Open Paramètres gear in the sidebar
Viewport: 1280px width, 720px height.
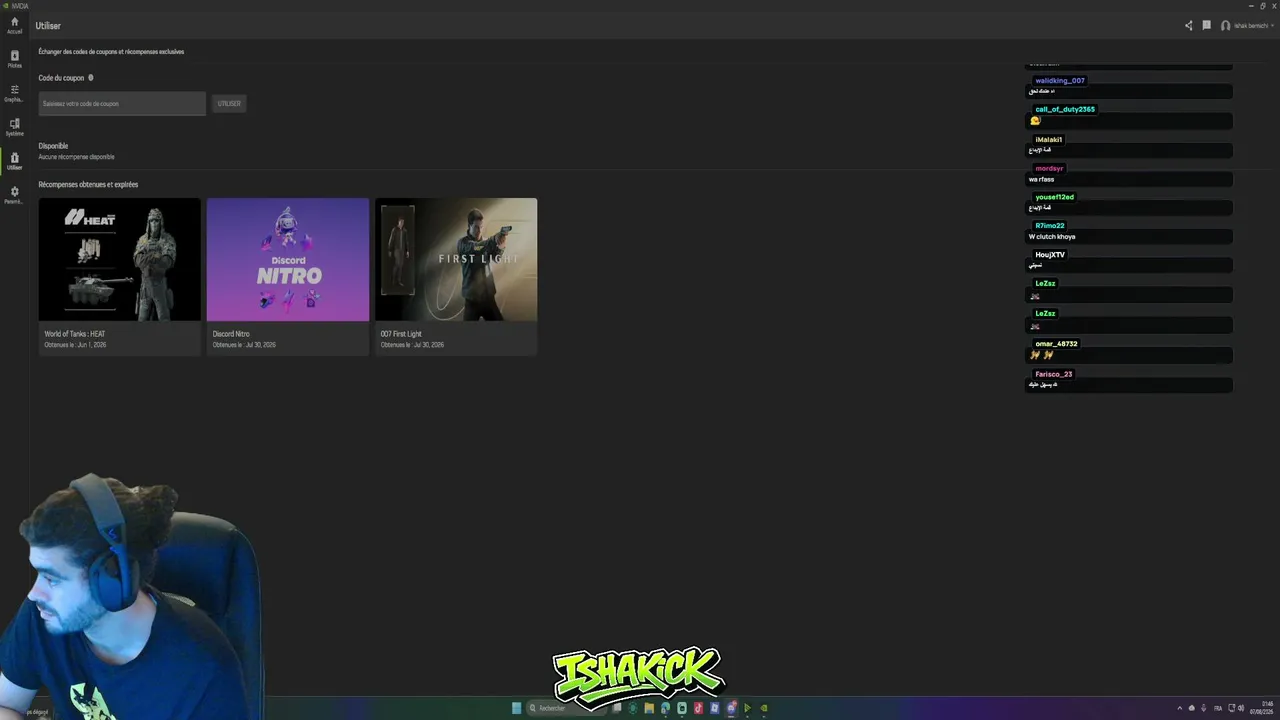pos(14,195)
